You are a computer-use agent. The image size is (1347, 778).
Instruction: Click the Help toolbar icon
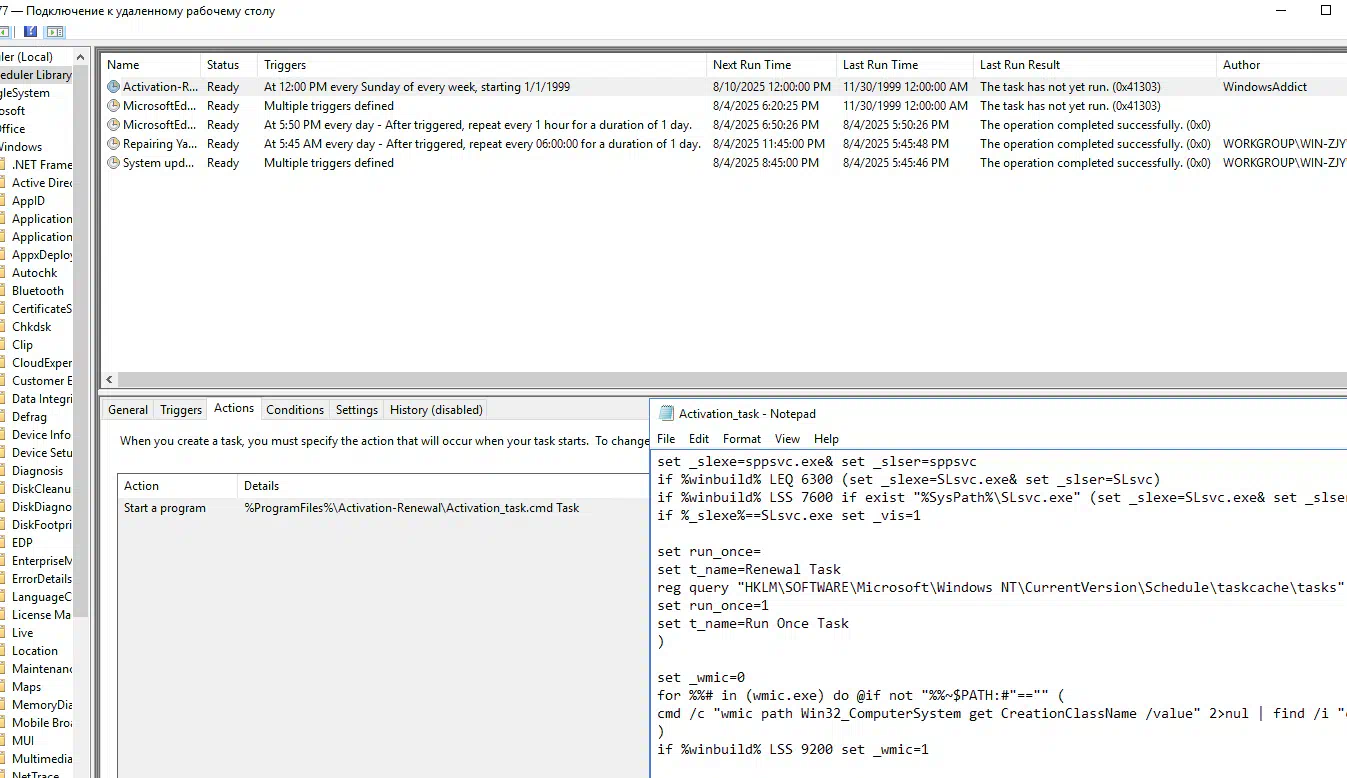tap(31, 33)
